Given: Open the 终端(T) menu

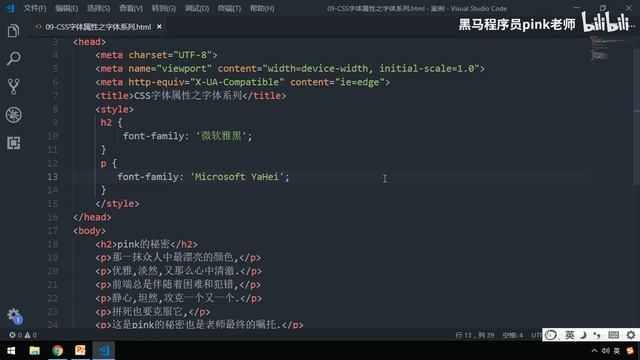Looking at the screenshot, I should (x=229, y=8).
